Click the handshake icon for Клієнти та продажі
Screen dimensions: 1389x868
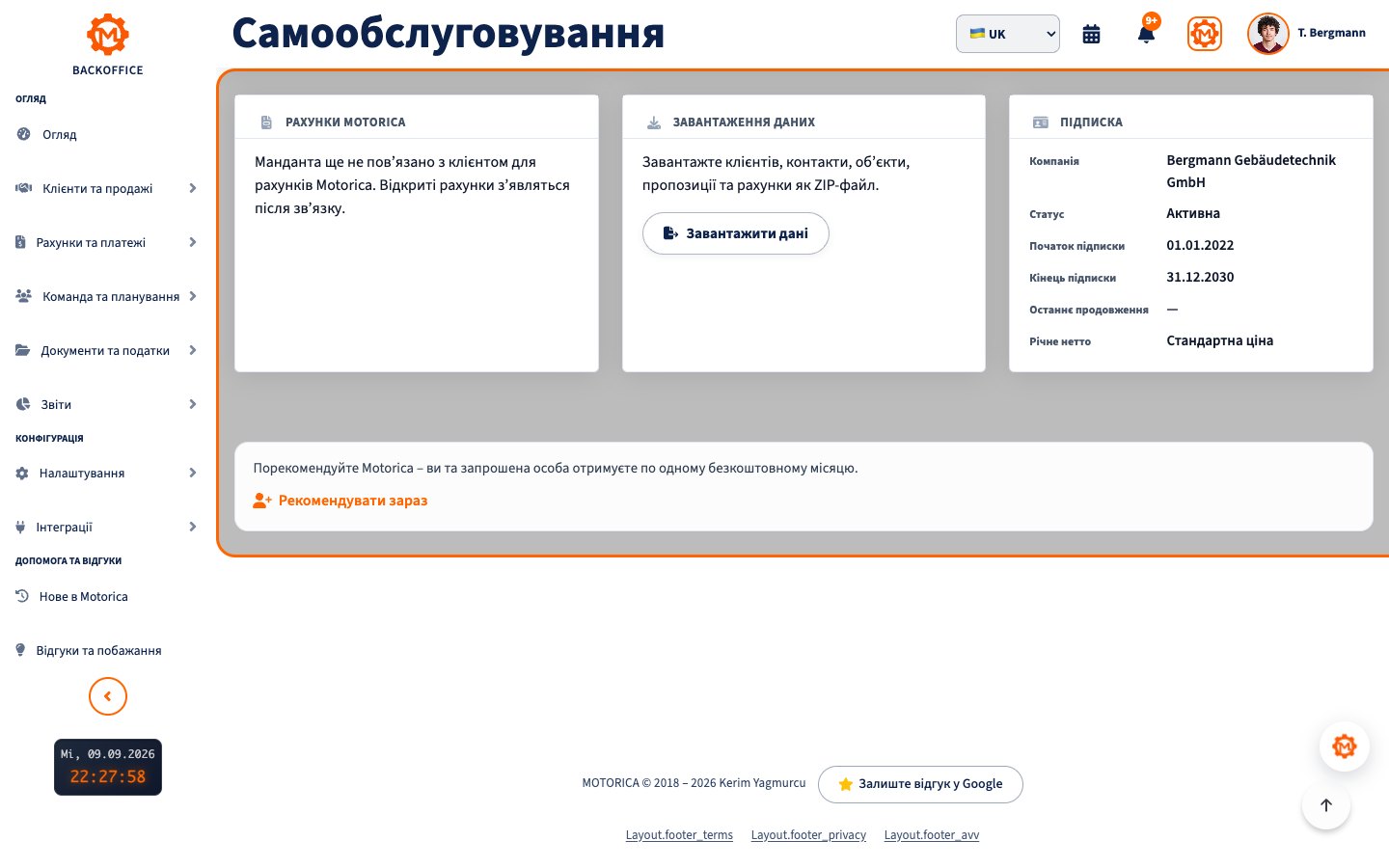coord(24,188)
